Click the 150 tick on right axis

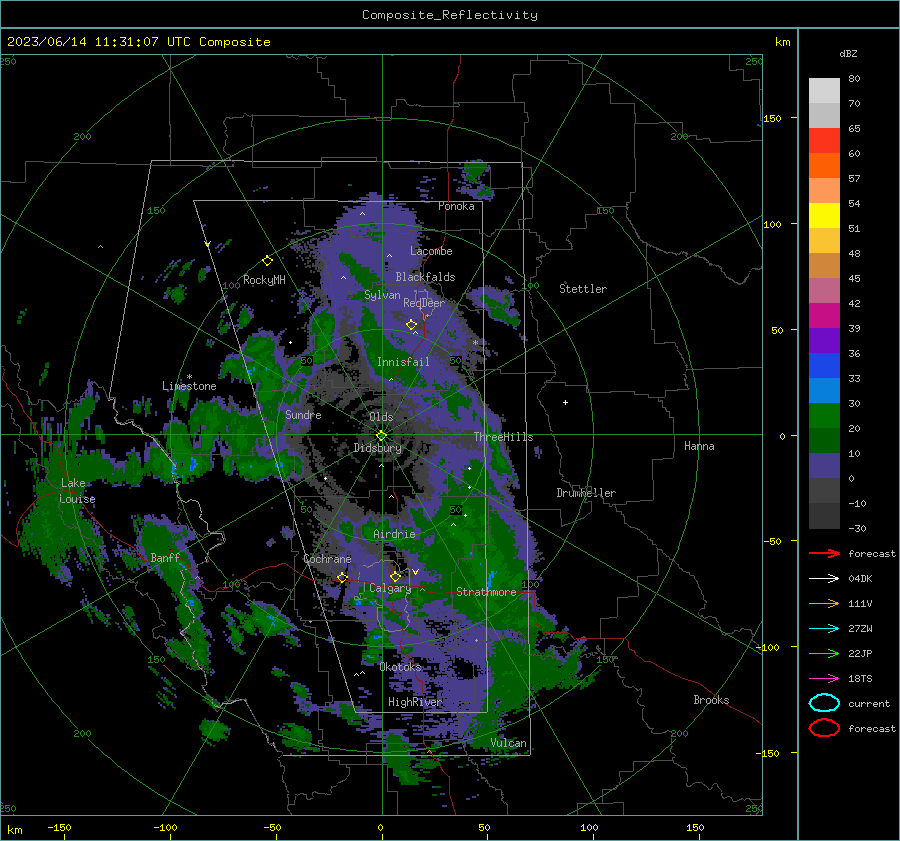772,118
